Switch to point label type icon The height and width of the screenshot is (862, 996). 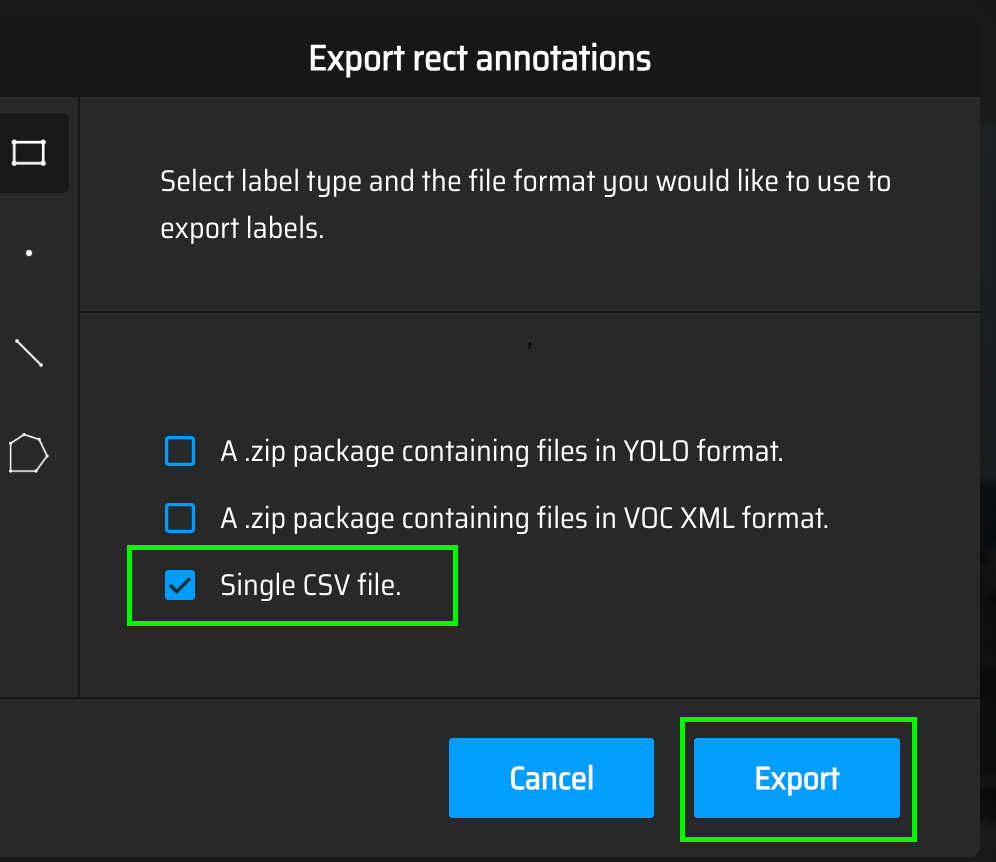coord(29,253)
